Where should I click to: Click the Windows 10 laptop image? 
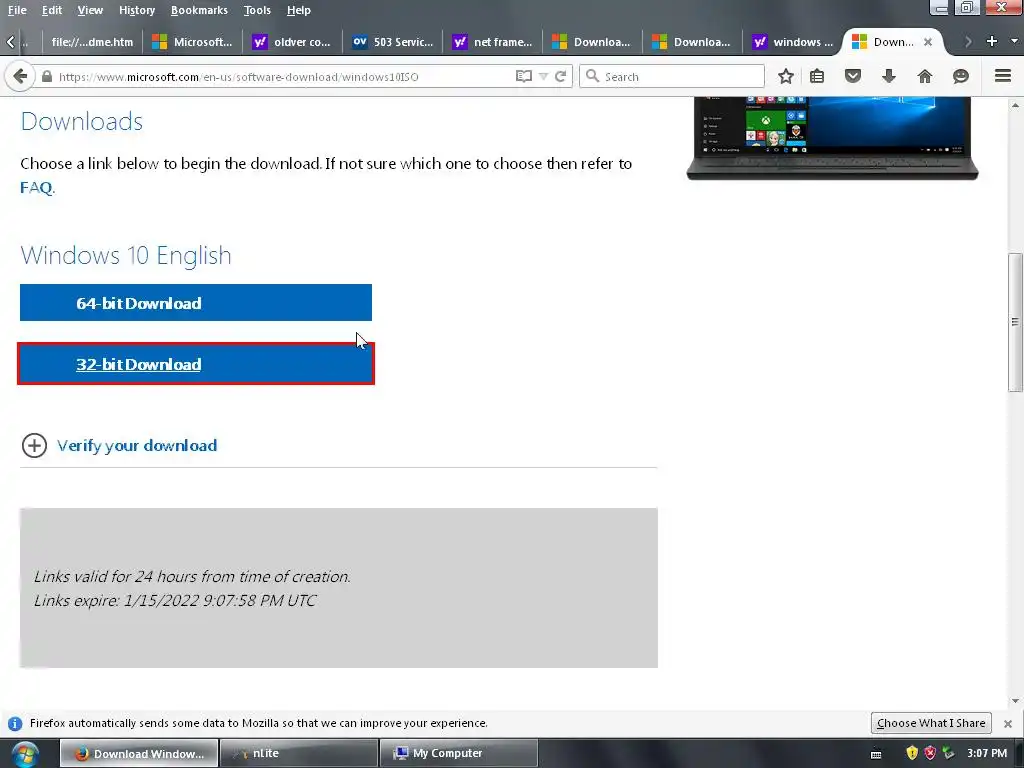[x=832, y=138]
